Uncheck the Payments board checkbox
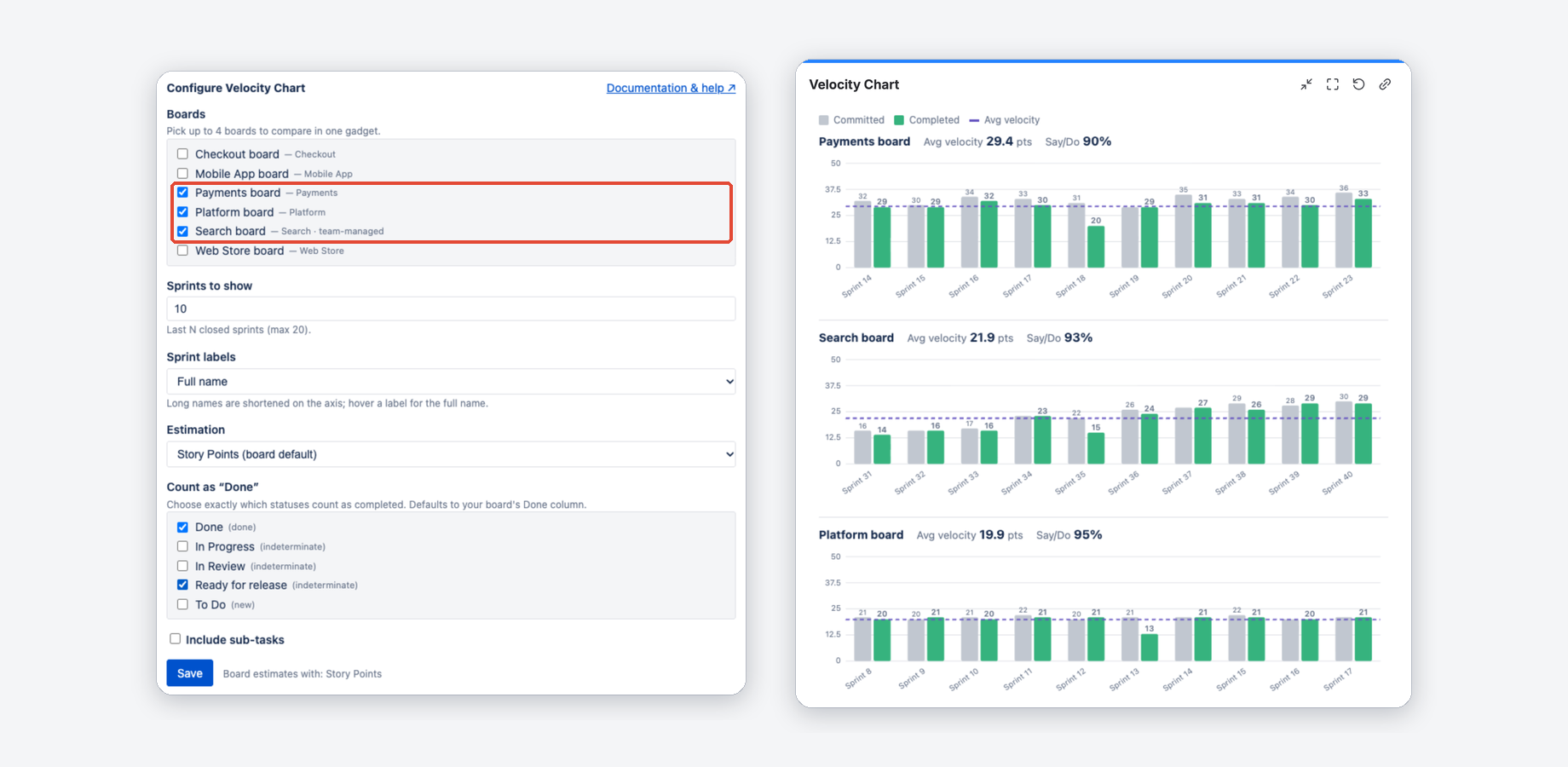1568x767 pixels. pyautogui.click(x=182, y=193)
